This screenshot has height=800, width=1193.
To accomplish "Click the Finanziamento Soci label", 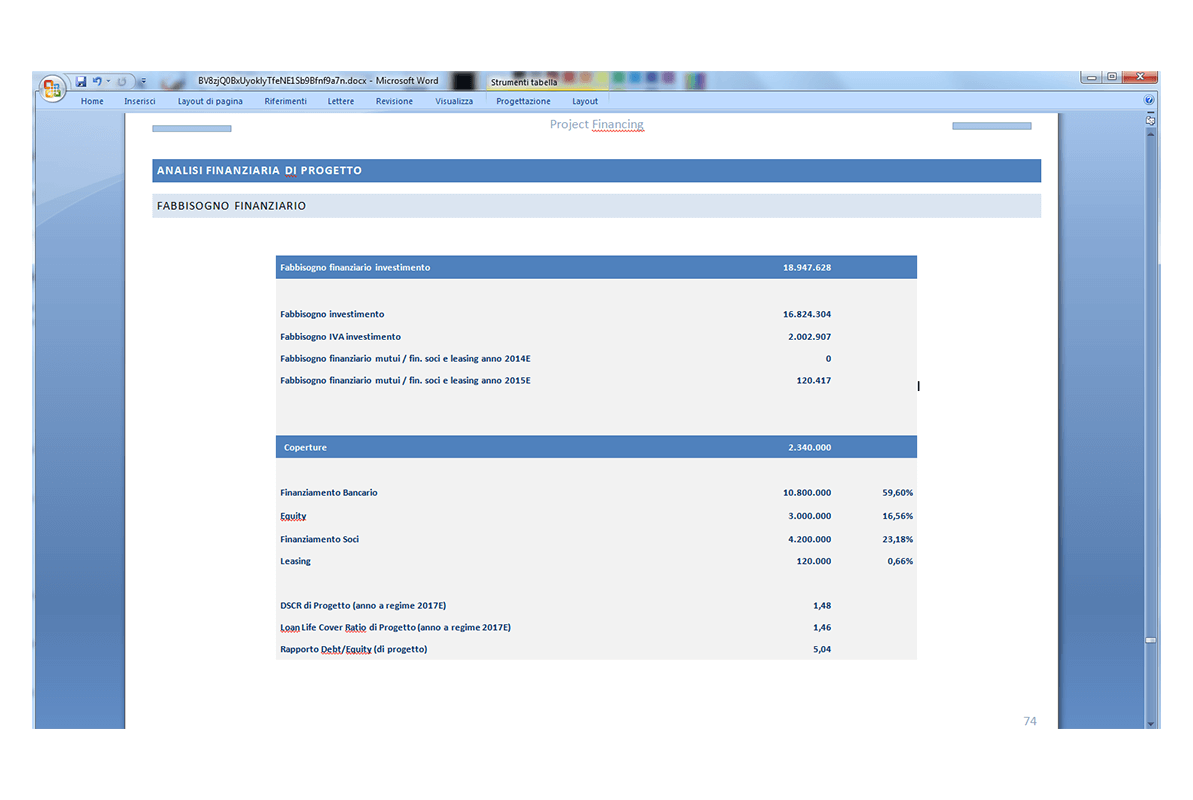I will (320, 539).
